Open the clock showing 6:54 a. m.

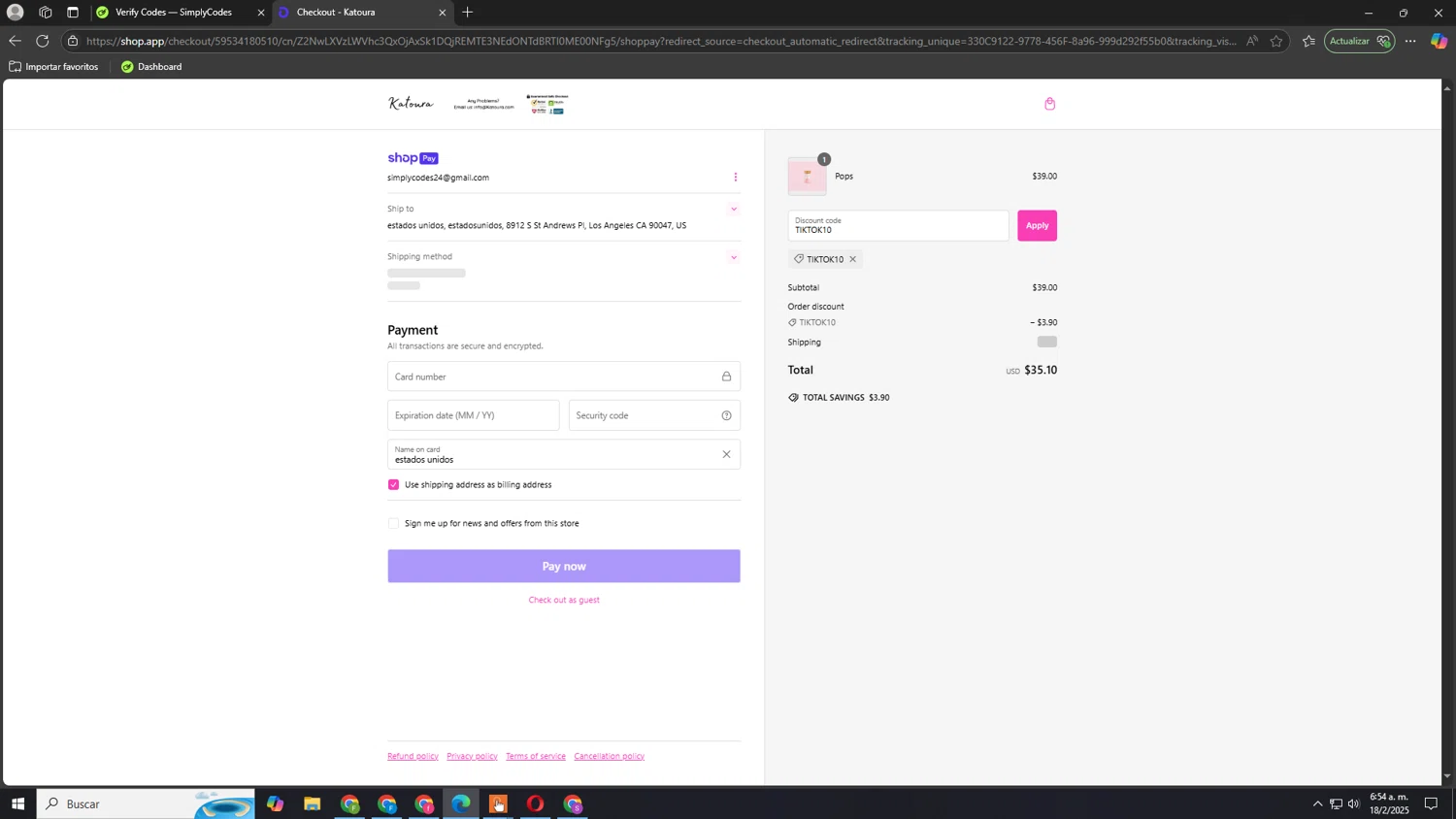(1389, 803)
